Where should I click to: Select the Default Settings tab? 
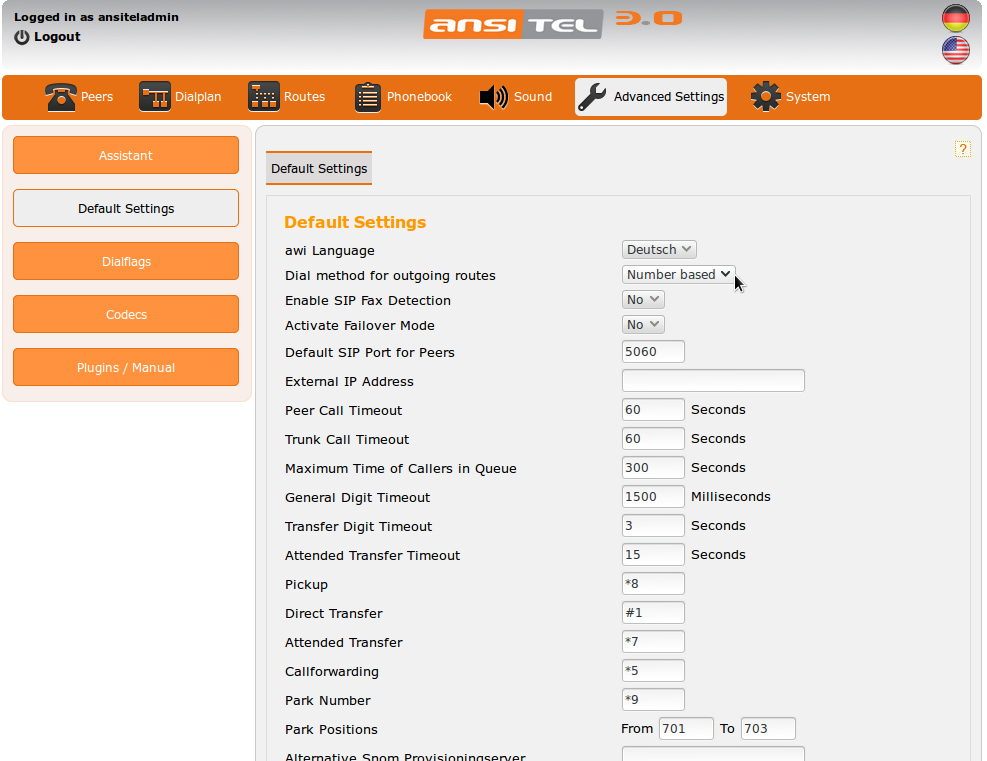(x=319, y=169)
